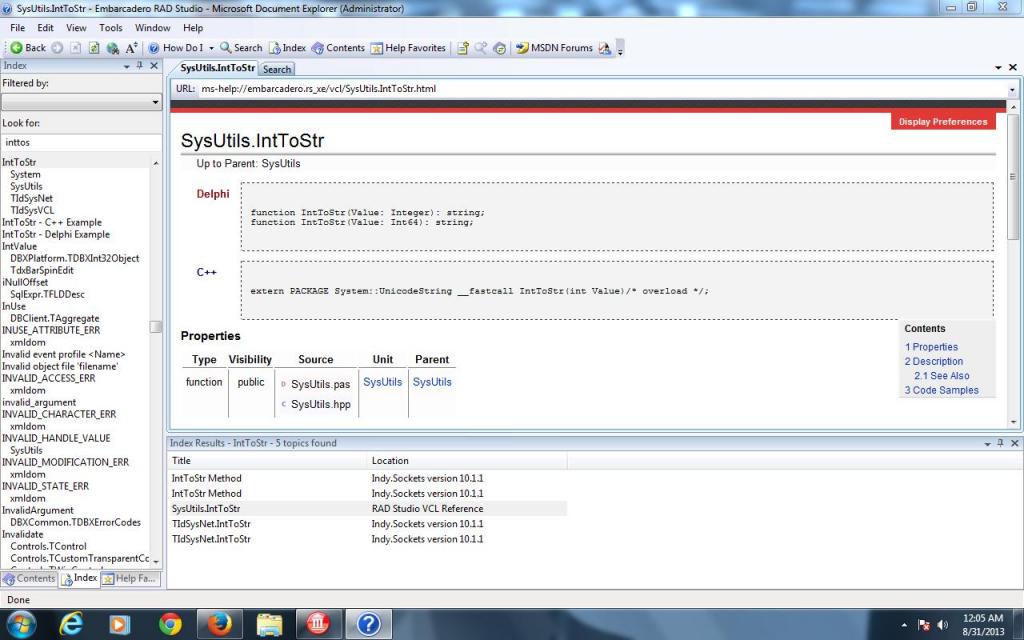1024x640 pixels.
Task: Open the active document list dropdown
Action: 999,67
